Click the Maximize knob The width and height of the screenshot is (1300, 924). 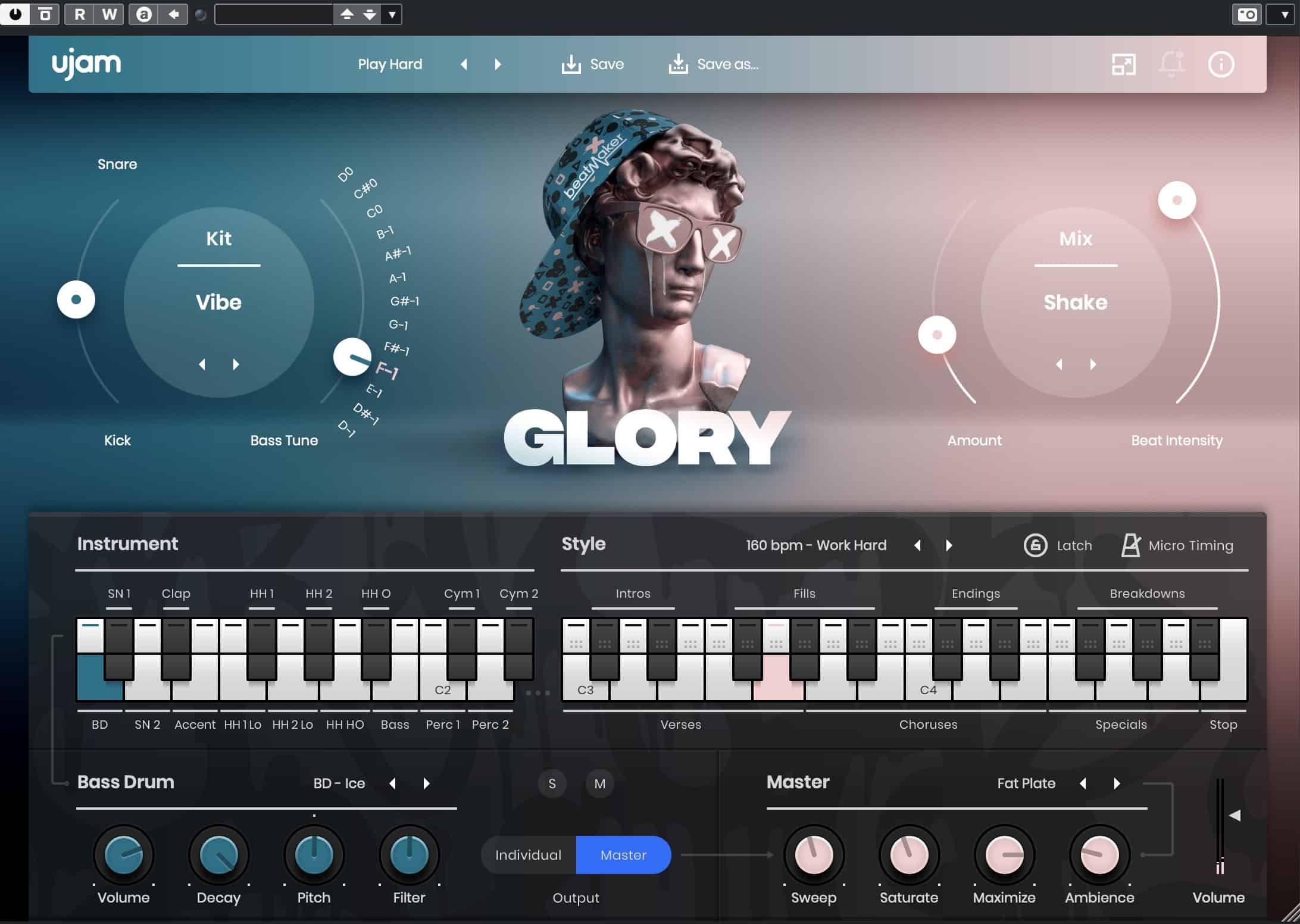1004,855
